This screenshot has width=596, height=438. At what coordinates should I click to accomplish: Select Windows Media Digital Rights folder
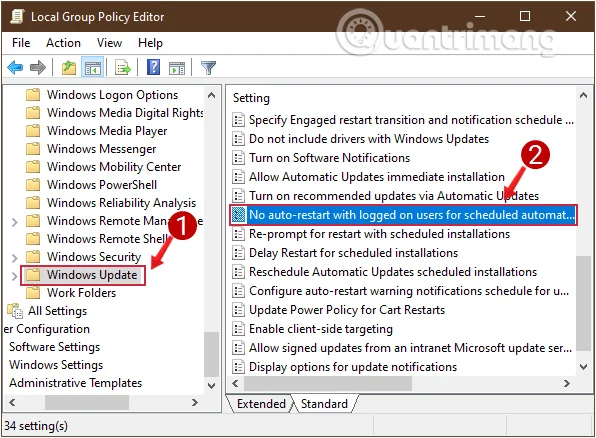pos(125,113)
